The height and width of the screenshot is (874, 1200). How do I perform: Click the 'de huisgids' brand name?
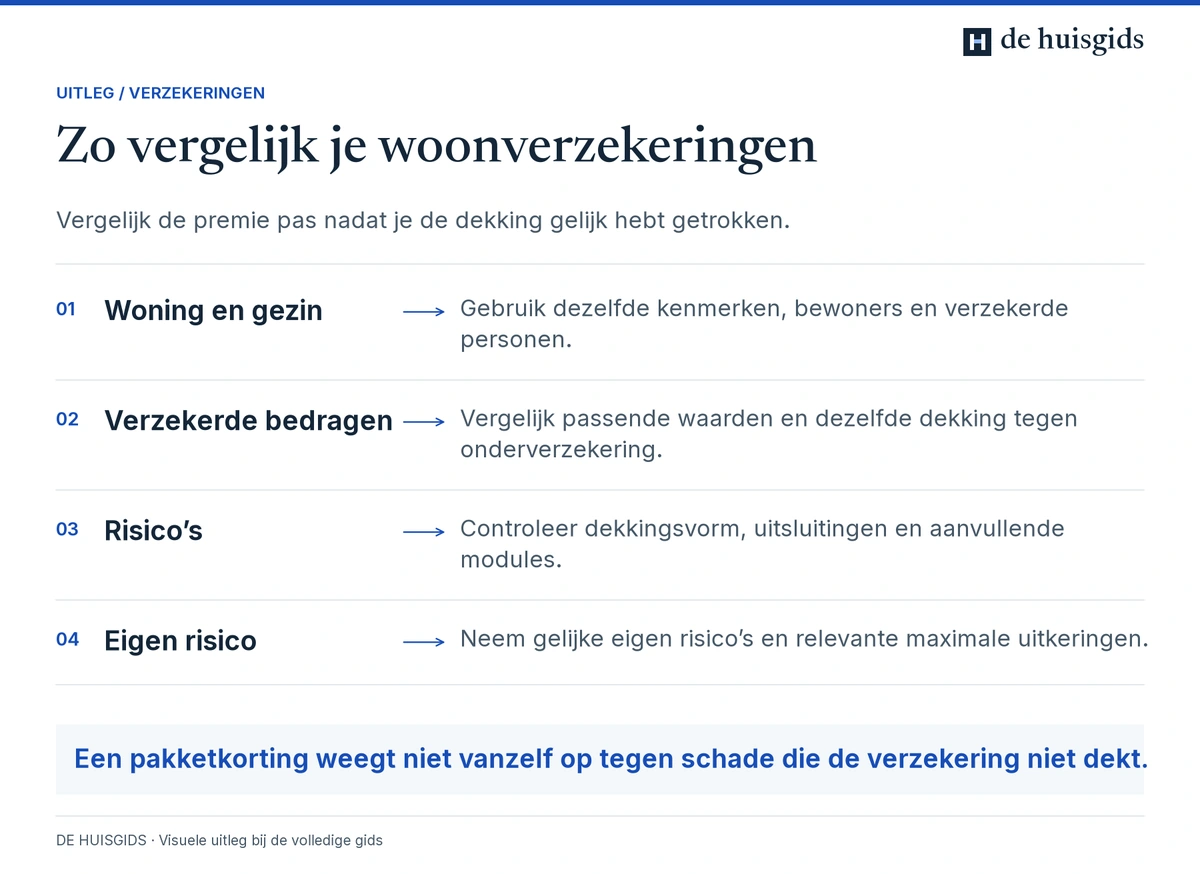[1072, 41]
